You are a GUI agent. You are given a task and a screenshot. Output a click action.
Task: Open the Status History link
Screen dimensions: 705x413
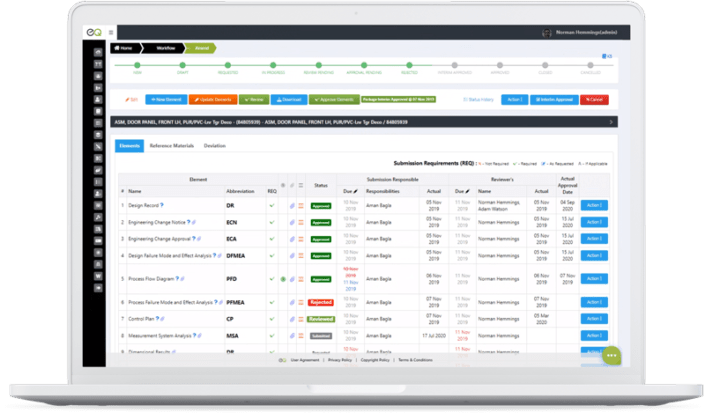[x=478, y=99]
